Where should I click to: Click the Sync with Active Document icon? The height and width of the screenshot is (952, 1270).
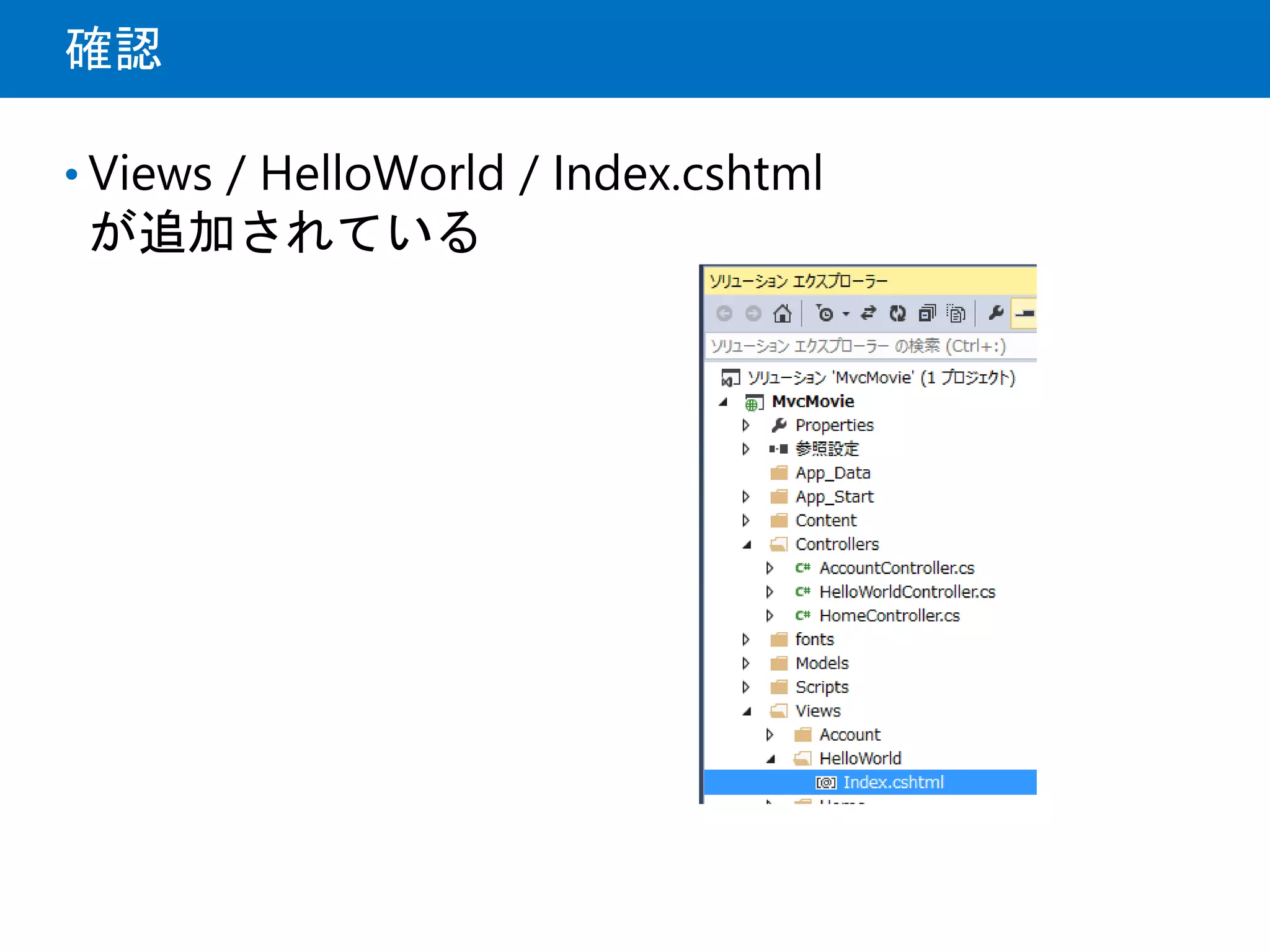point(868,314)
